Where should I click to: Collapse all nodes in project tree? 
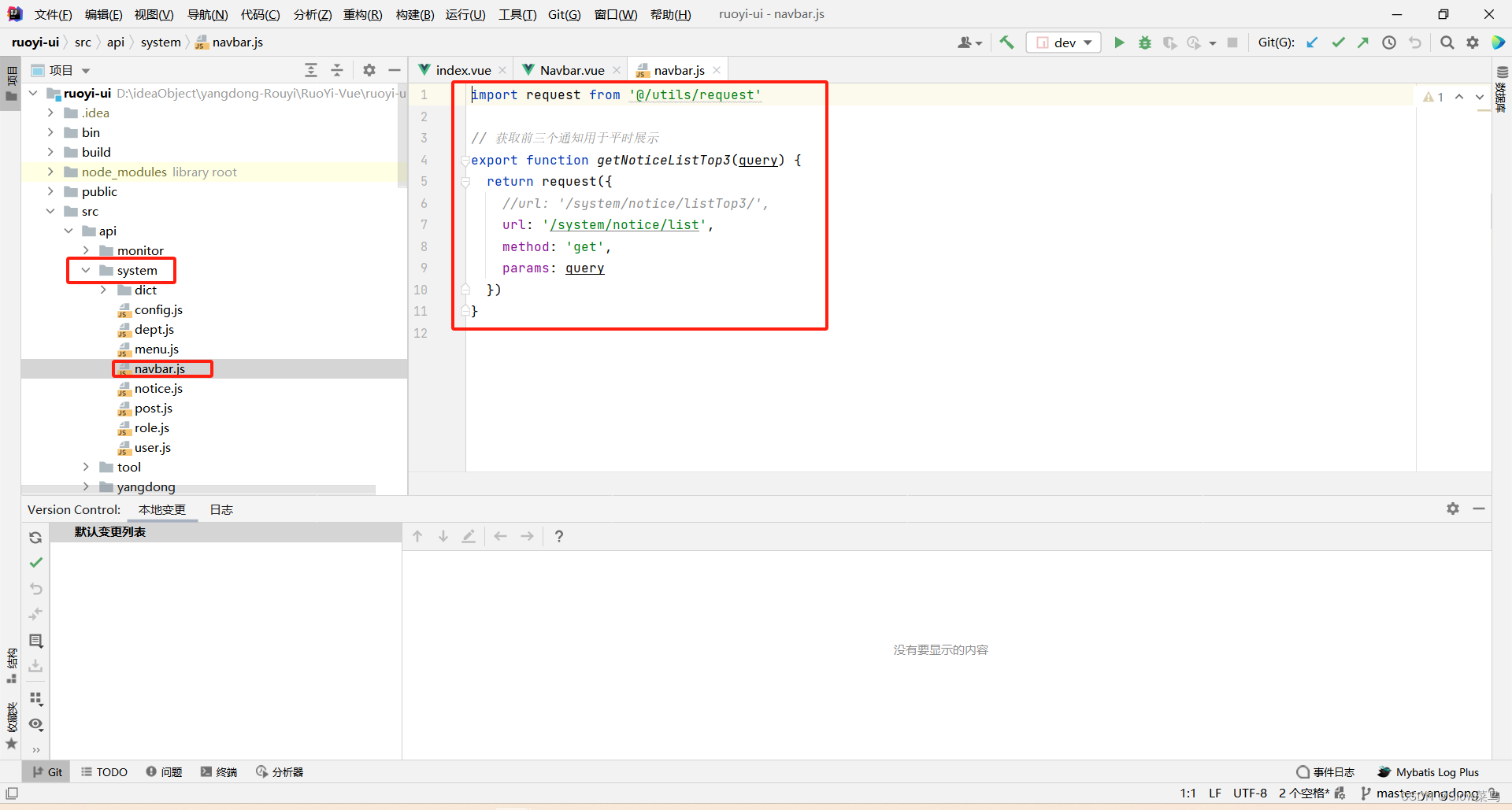(336, 70)
